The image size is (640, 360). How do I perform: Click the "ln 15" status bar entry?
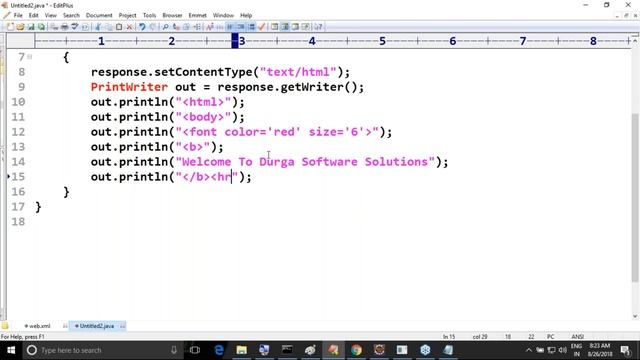coord(449,337)
